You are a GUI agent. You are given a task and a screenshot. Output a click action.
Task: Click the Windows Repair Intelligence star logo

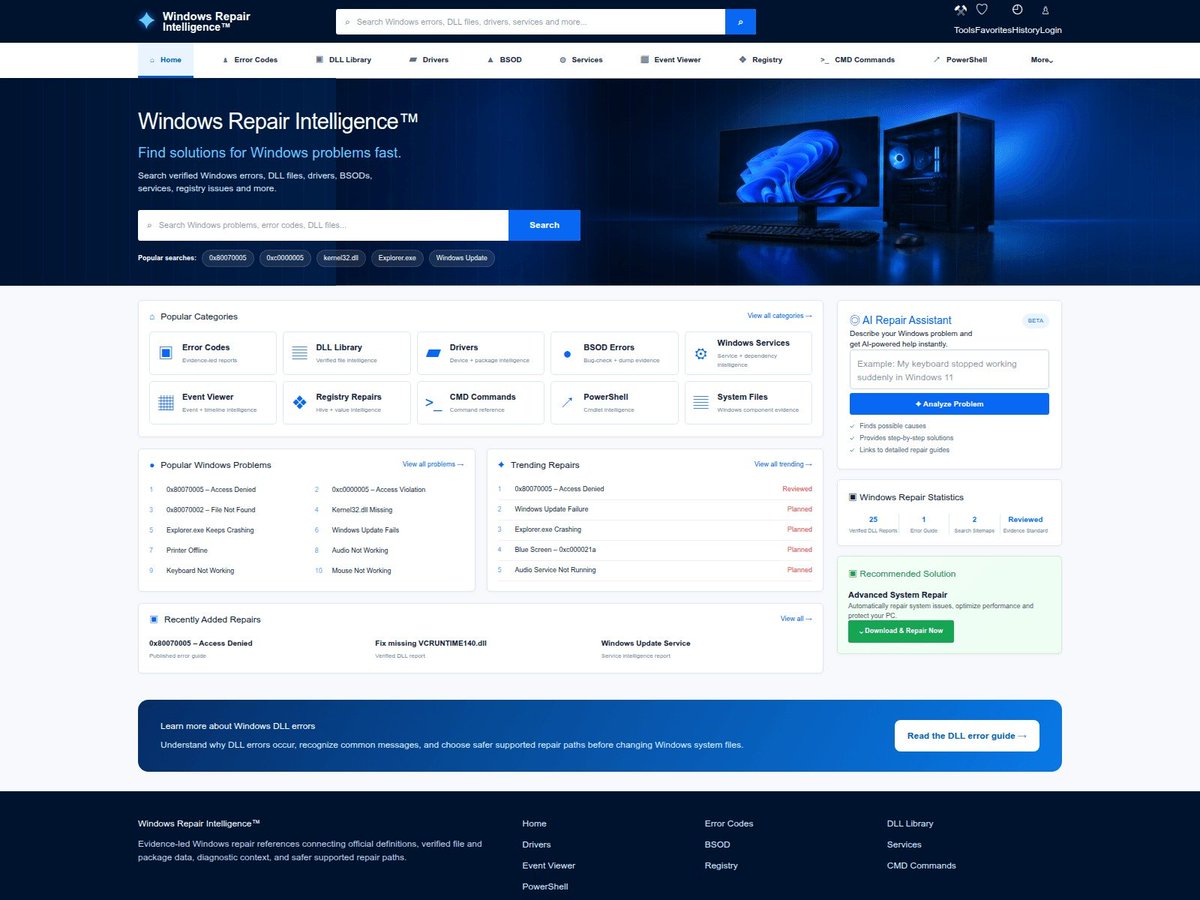pyautogui.click(x=147, y=20)
